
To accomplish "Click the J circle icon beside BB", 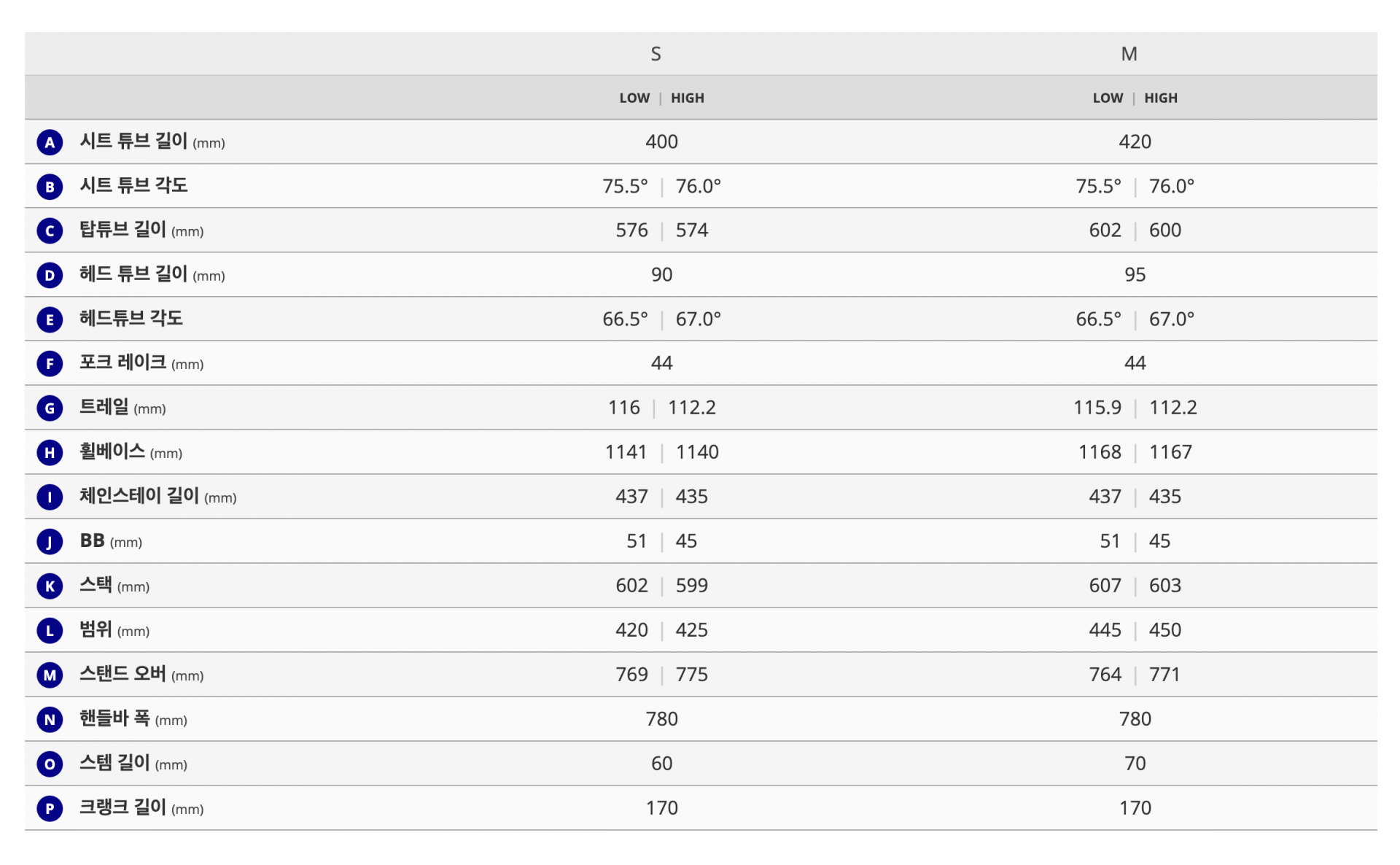I will (50, 542).
